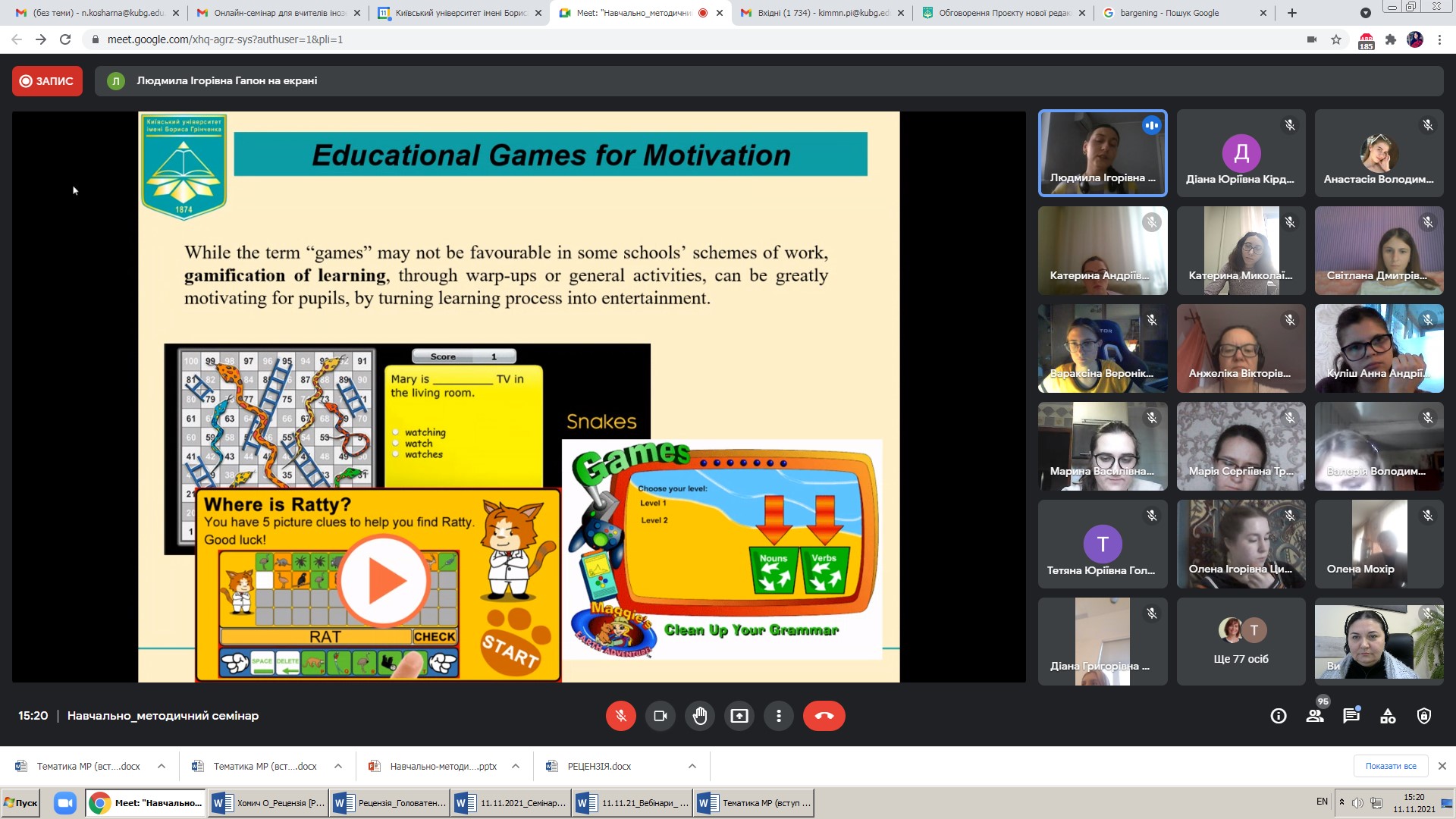This screenshot has width=1456, height=819.
Task: Switch to bargening Google search tab
Action: point(1183,13)
